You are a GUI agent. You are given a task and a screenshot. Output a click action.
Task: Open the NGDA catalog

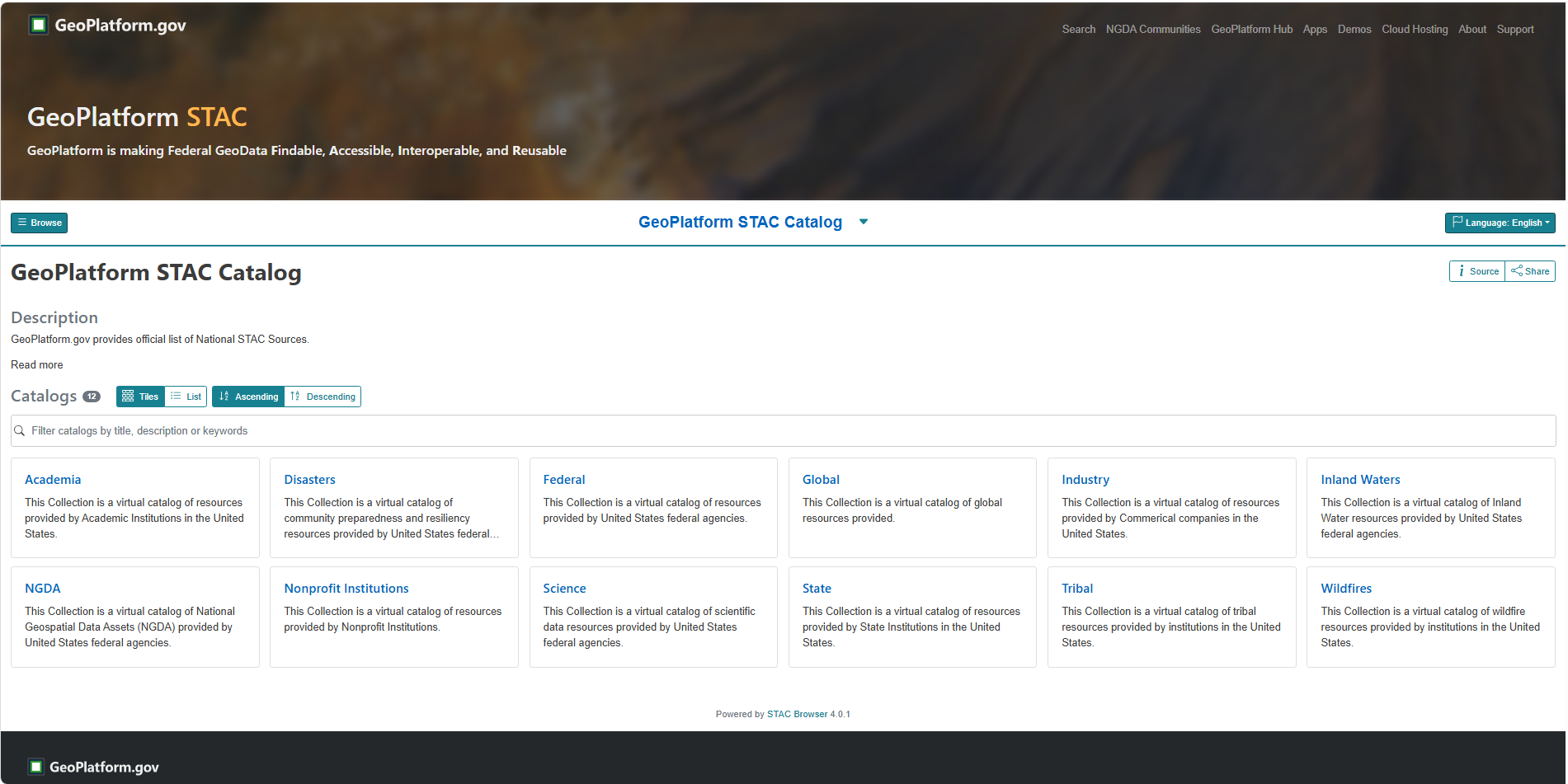point(43,589)
